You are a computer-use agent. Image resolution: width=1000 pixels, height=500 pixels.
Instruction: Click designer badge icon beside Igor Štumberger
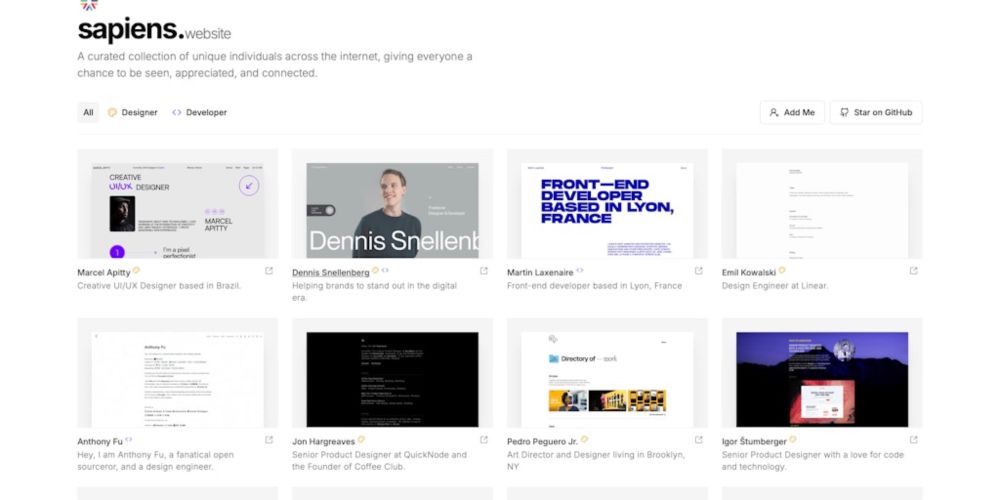point(793,439)
